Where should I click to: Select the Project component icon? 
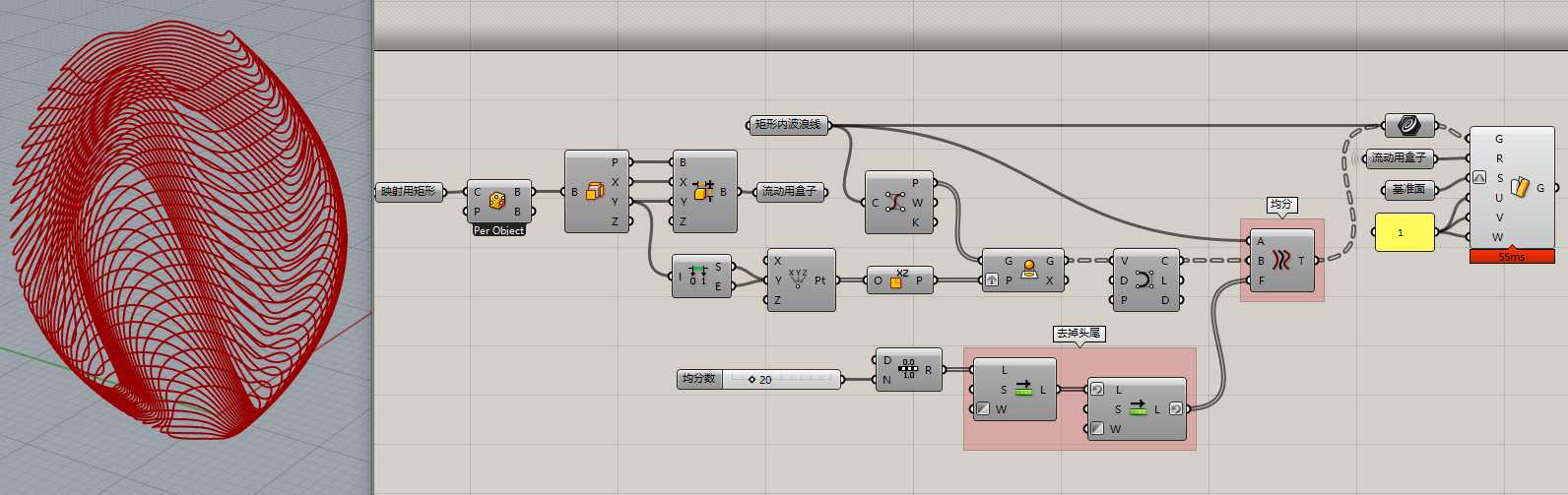click(1029, 270)
